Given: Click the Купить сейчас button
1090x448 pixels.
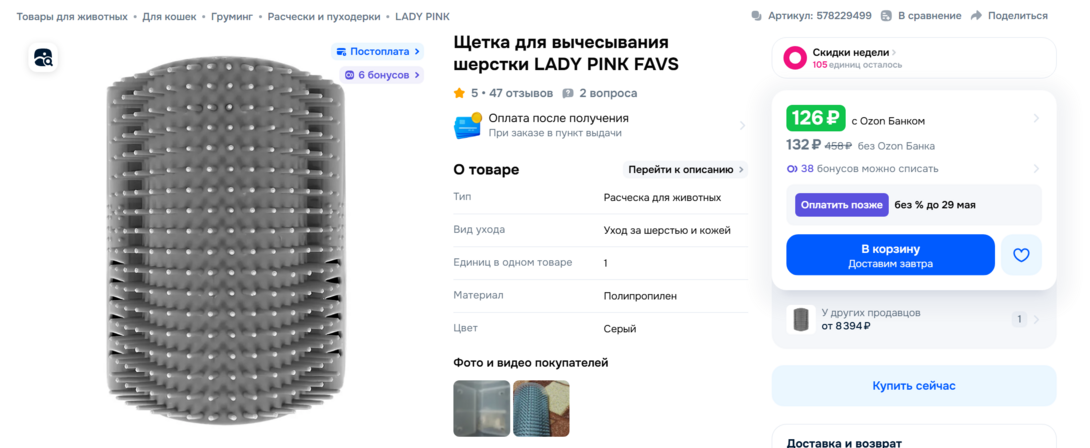Looking at the screenshot, I should [x=913, y=386].
